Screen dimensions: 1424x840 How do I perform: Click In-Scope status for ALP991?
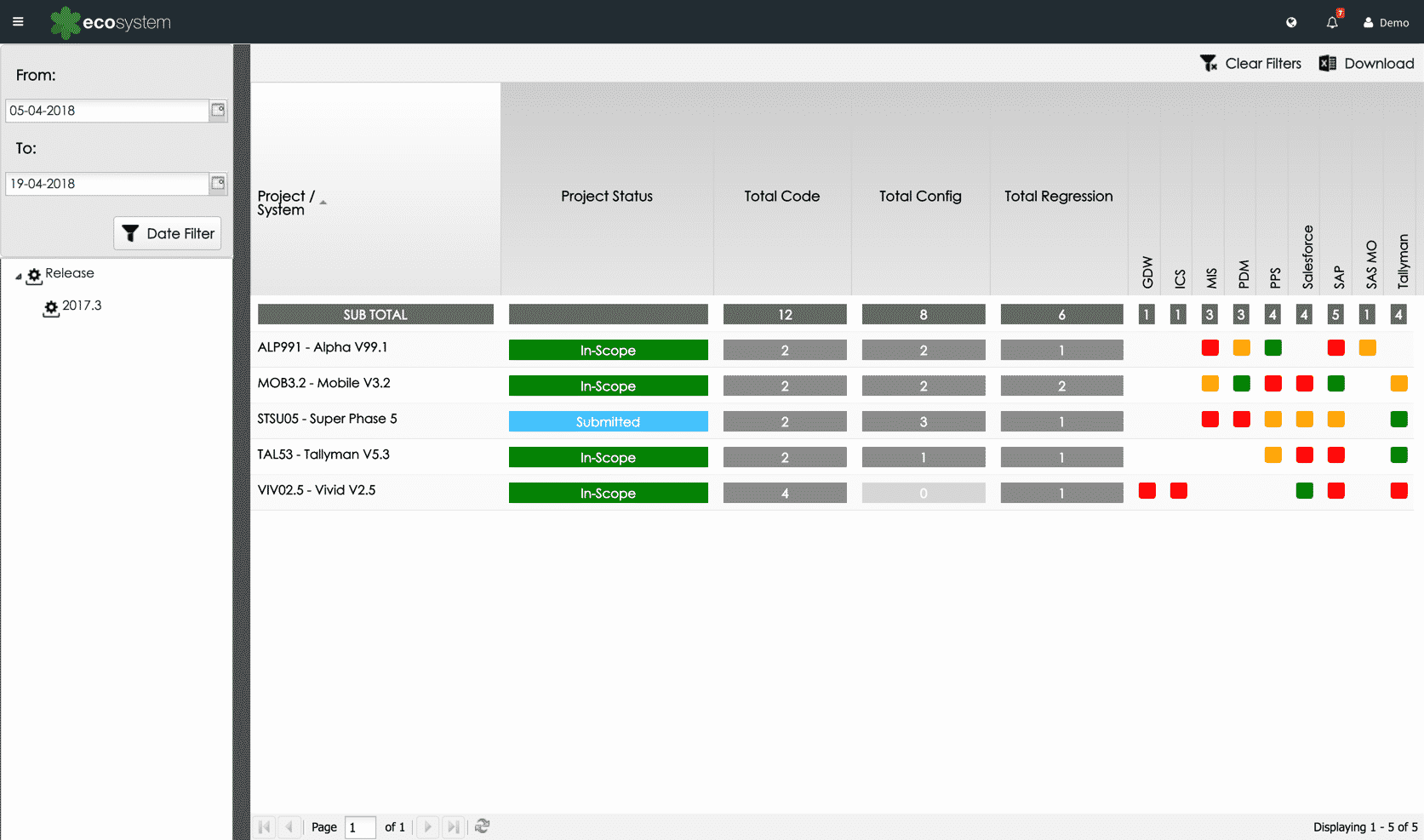click(608, 350)
